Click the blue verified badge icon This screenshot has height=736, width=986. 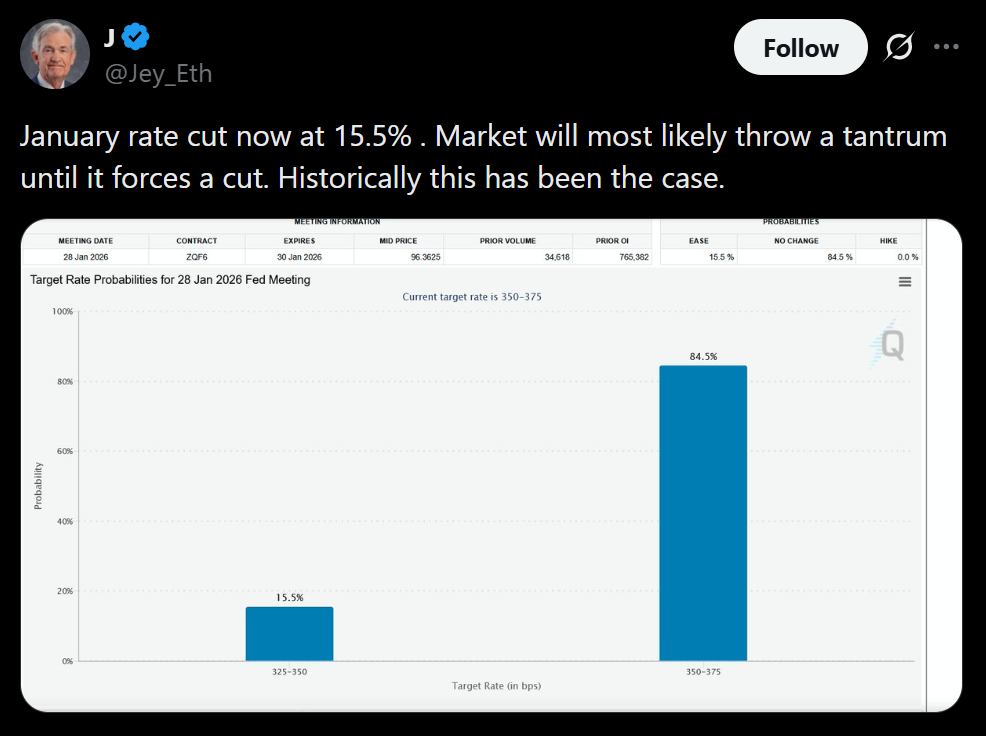pyautogui.click(x=136, y=37)
